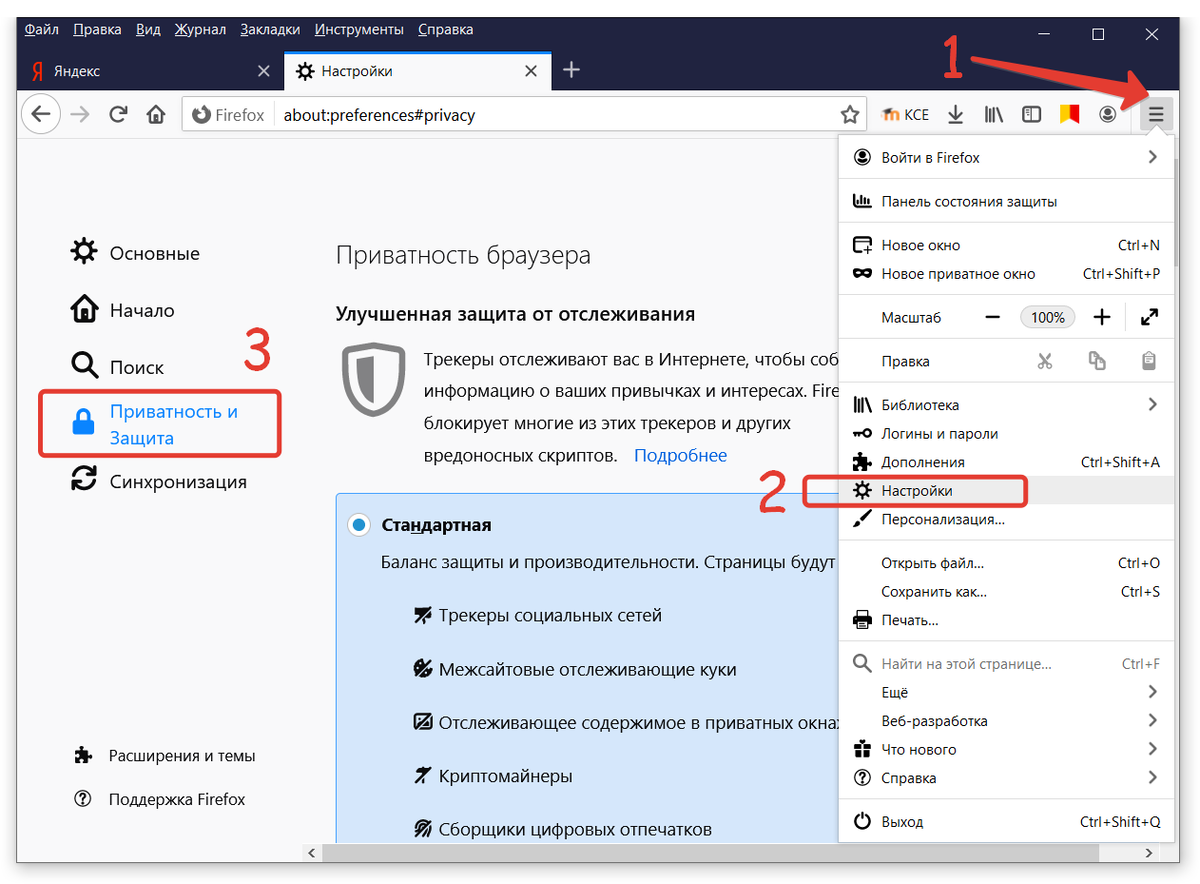The image size is (1200, 884).
Task: Expand the Библиотека submenu
Action: click(x=1152, y=405)
